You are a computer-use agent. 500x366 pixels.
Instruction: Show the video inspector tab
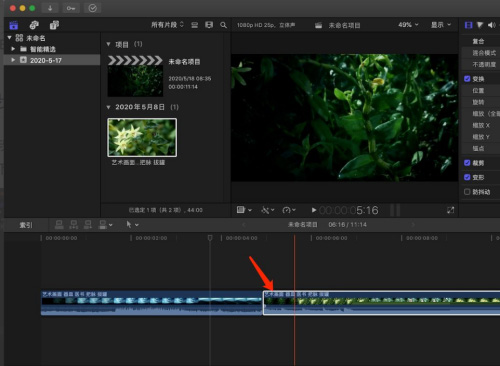pyautogui.click(x=468, y=25)
